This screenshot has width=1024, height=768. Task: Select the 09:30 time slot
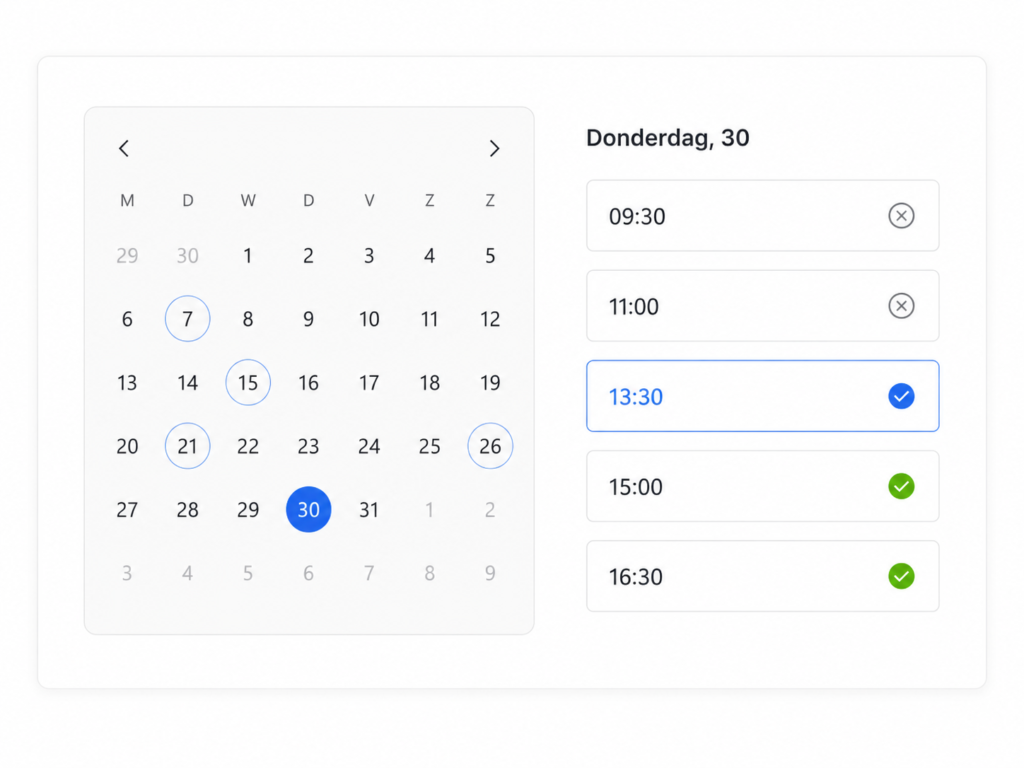(x=763, y=216)
